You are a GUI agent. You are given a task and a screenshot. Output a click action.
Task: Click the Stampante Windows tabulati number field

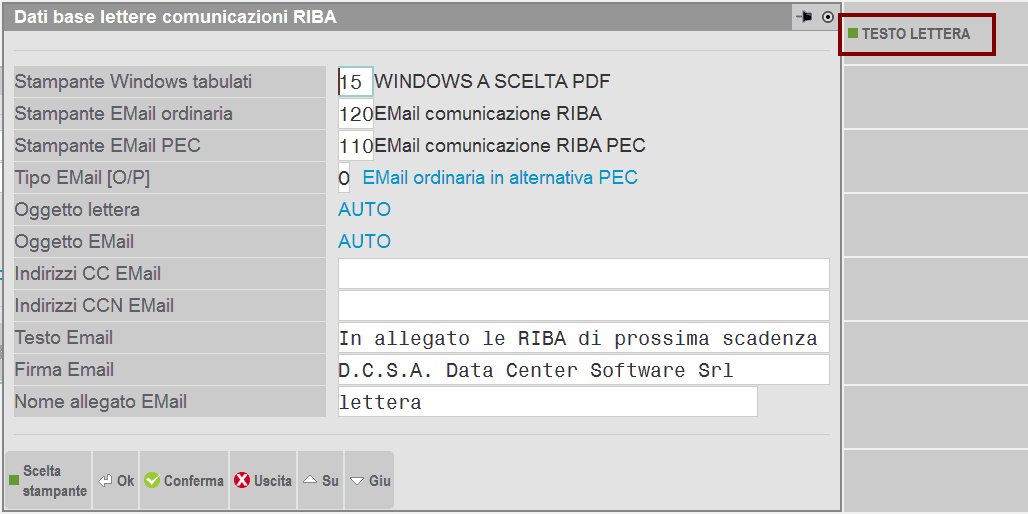(x=355, y=82)
